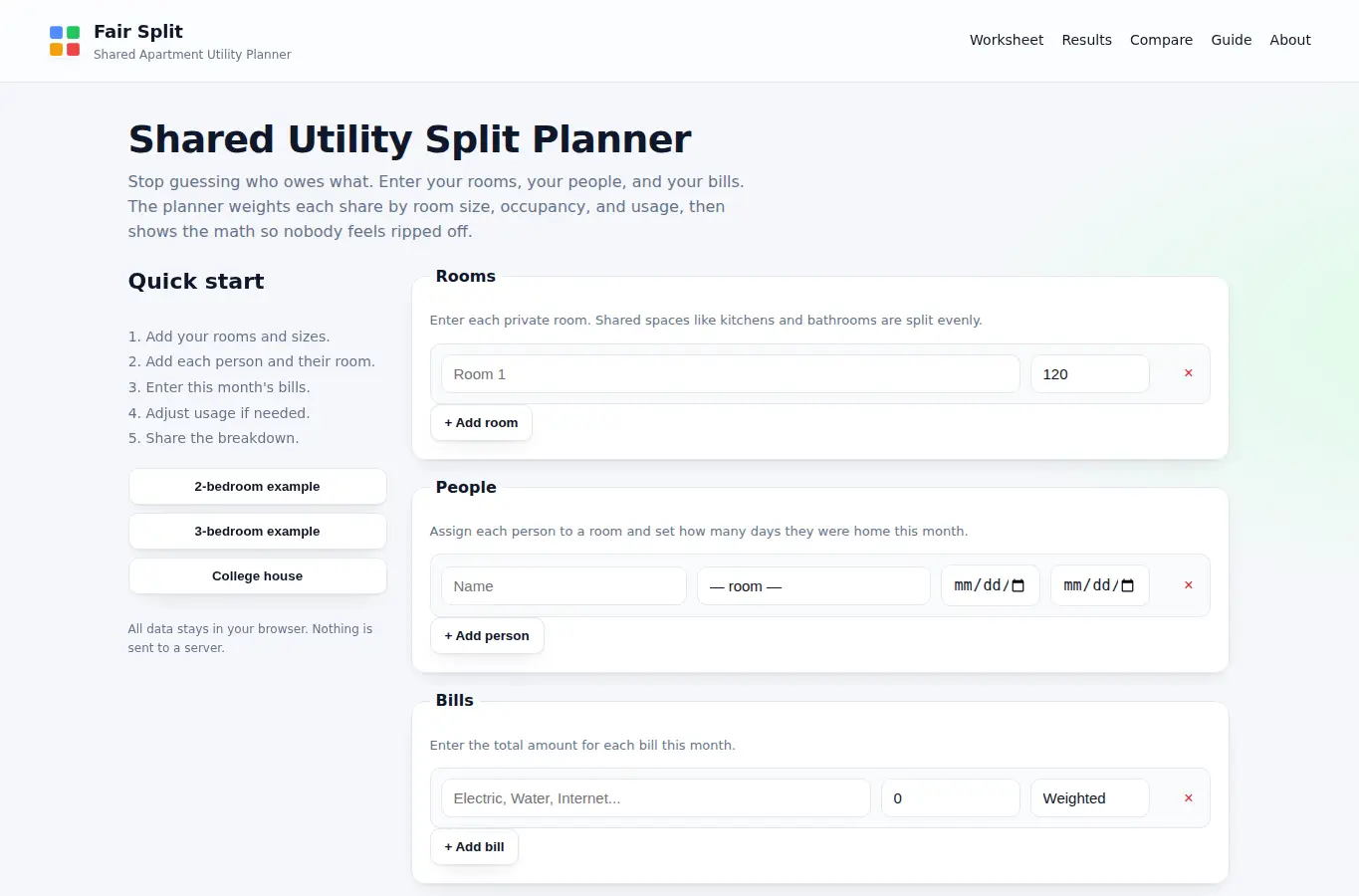The width and height of the screenshot is (1359, 896).
Task: Focus the Room 1 name field
Action: pyautogui.click(x=731, y=374)
